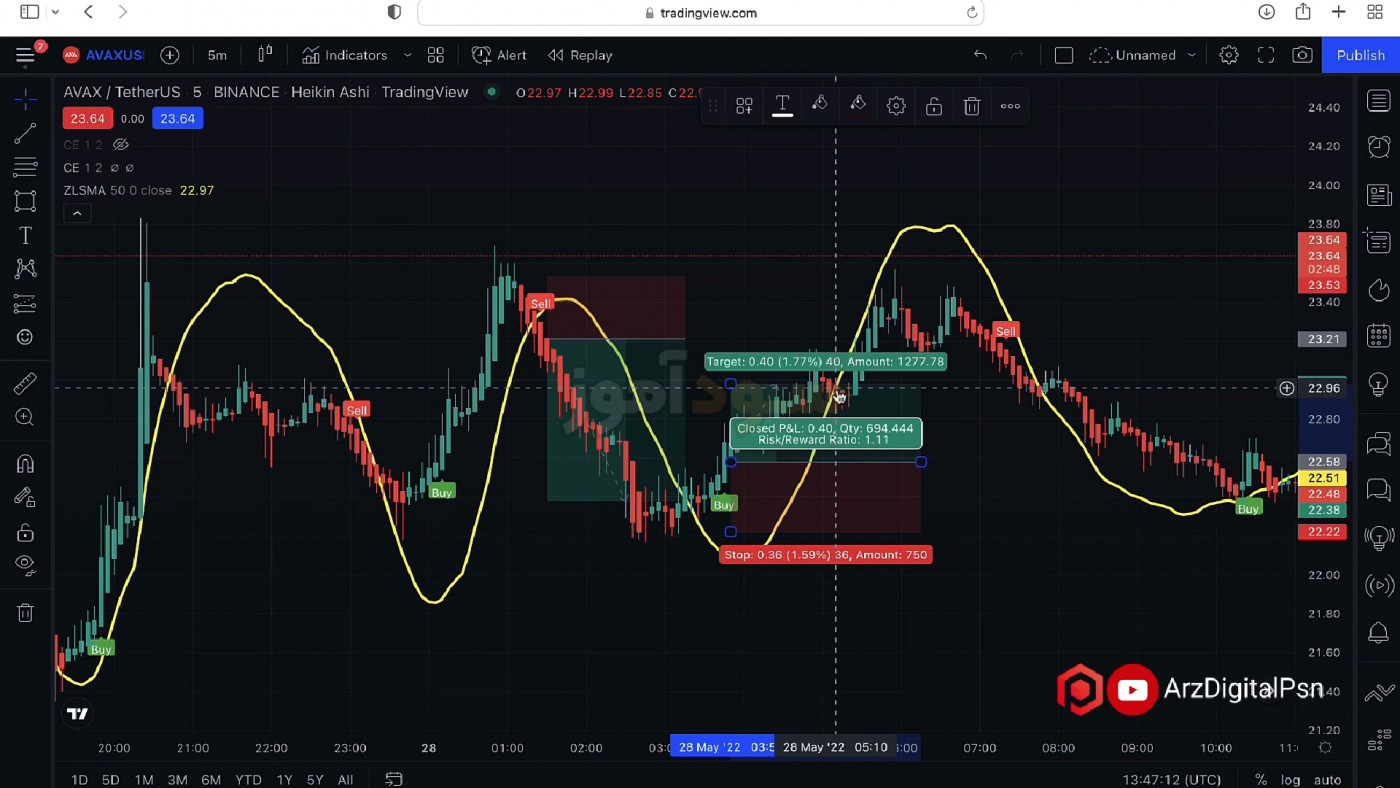
Task: Select the text annotation tool in left sidebar
Action: [25, 236]
